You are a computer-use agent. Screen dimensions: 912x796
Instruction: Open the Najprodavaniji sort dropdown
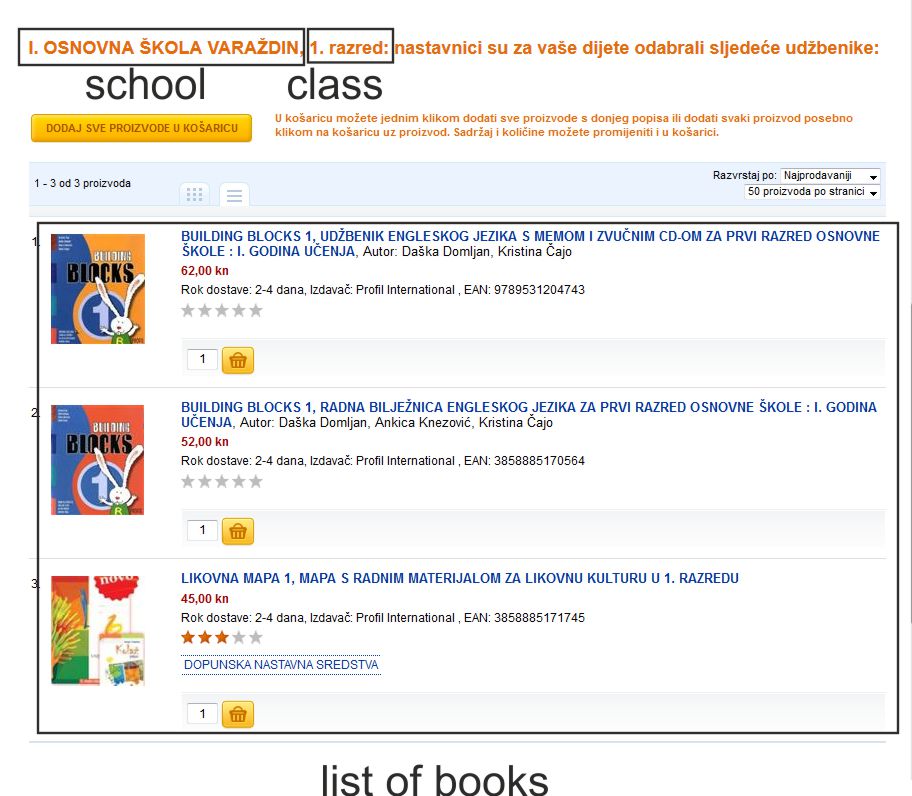tap(830, 176)
